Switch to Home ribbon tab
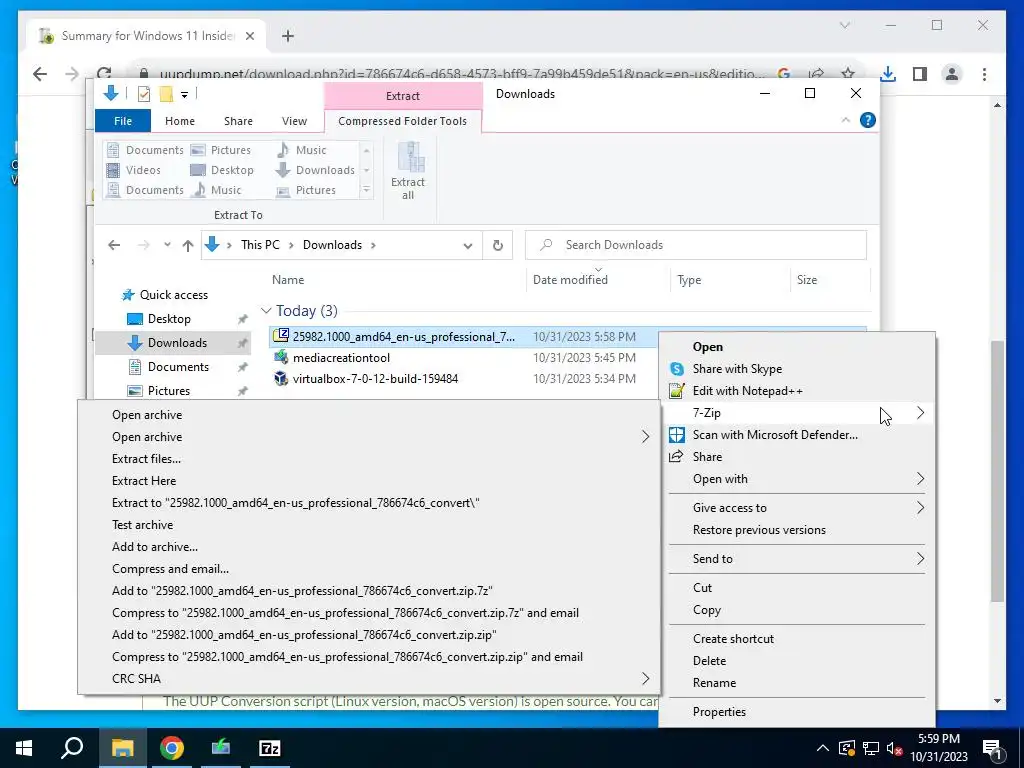The height and width of the screenshot is (768, 1024). tap(180, 121)
